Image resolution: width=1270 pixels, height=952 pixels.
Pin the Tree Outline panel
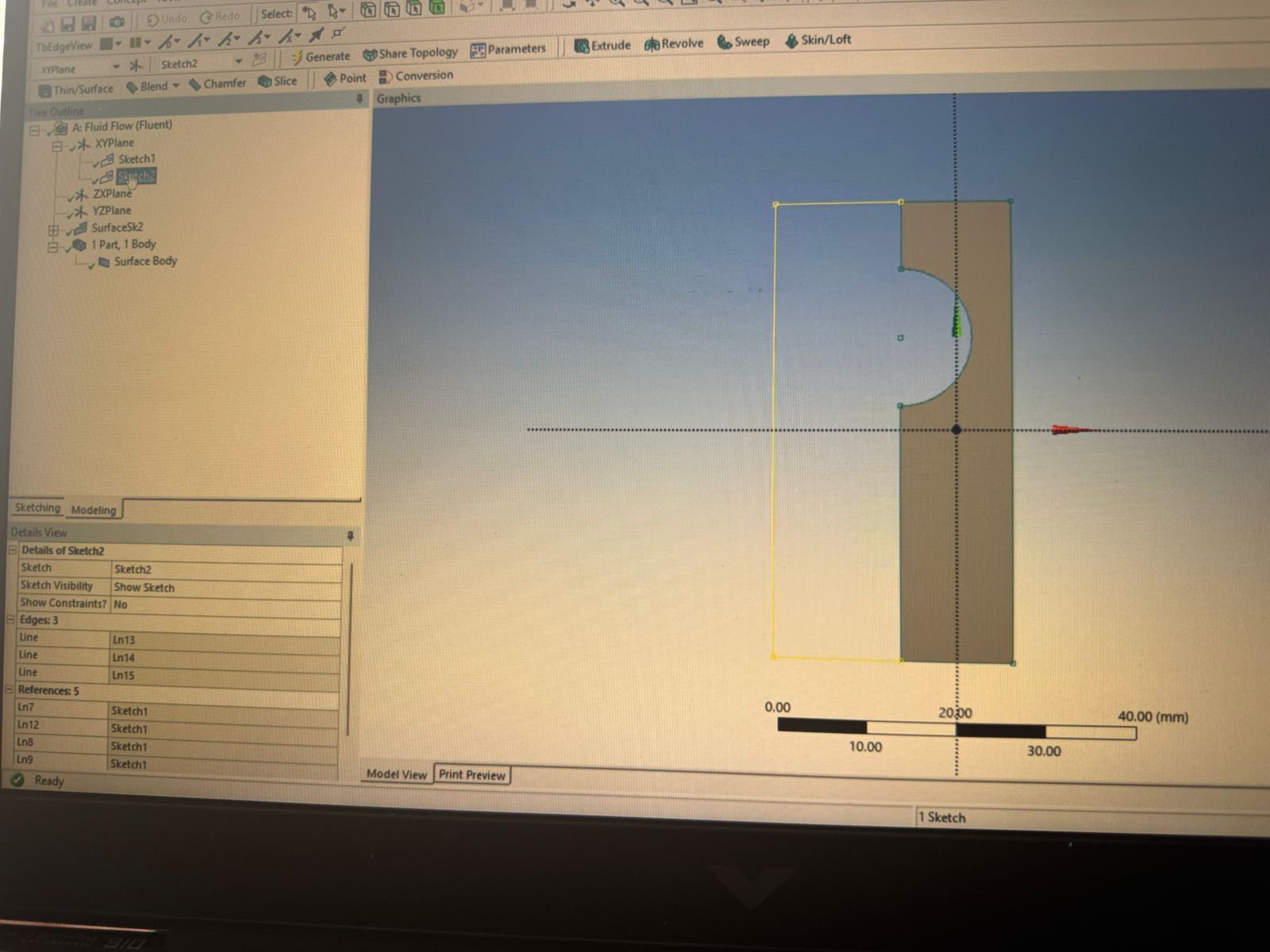tap(360, 99)
